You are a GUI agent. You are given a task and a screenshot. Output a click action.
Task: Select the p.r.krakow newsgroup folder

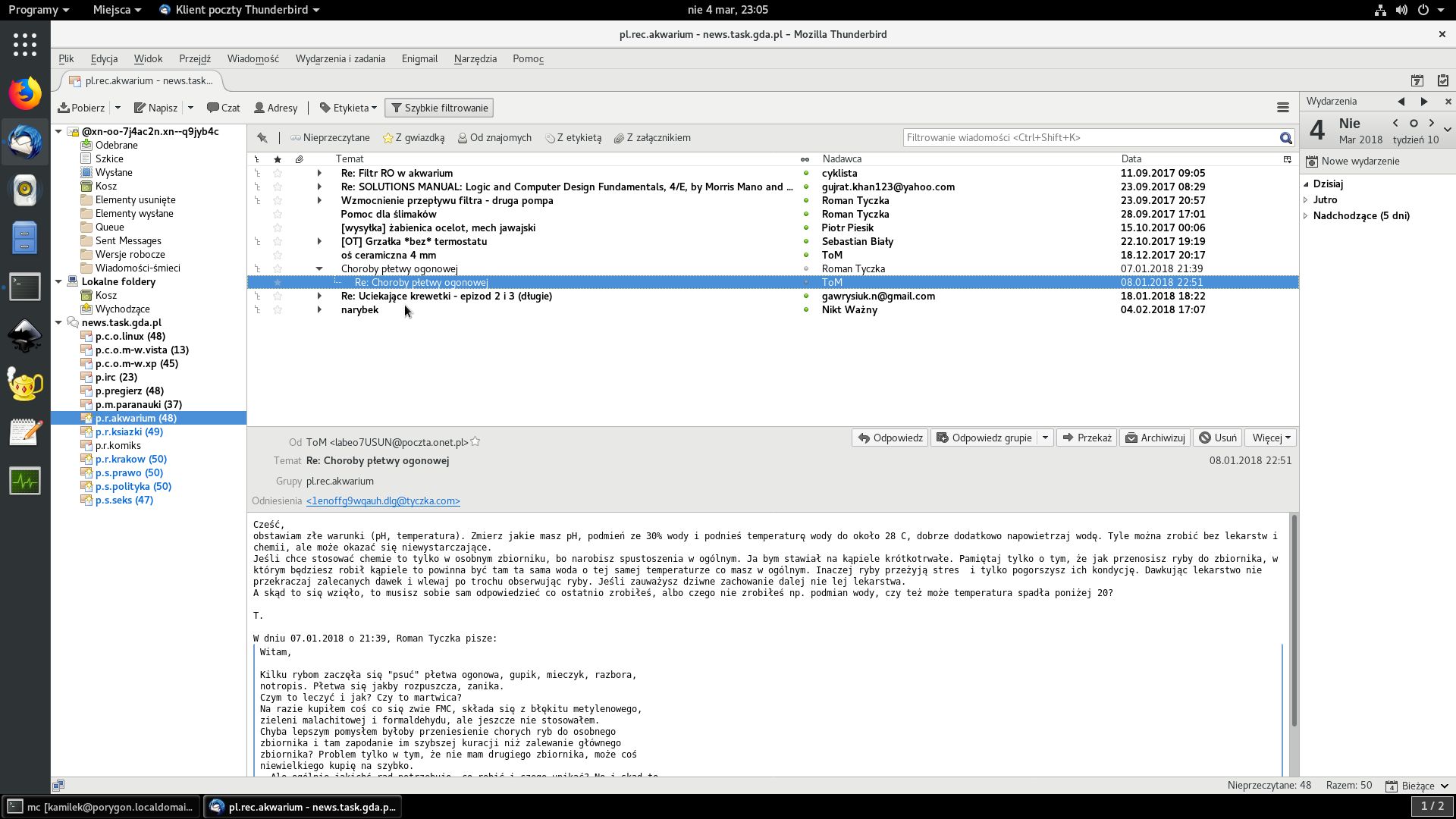130,459
